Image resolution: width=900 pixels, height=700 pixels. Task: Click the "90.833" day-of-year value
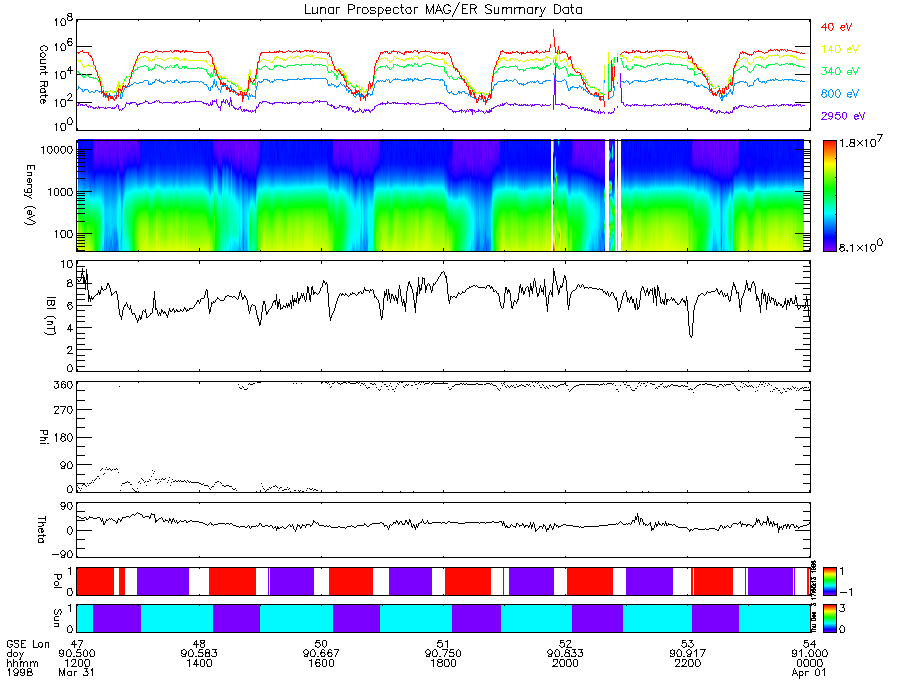click(x=565, y=654)
